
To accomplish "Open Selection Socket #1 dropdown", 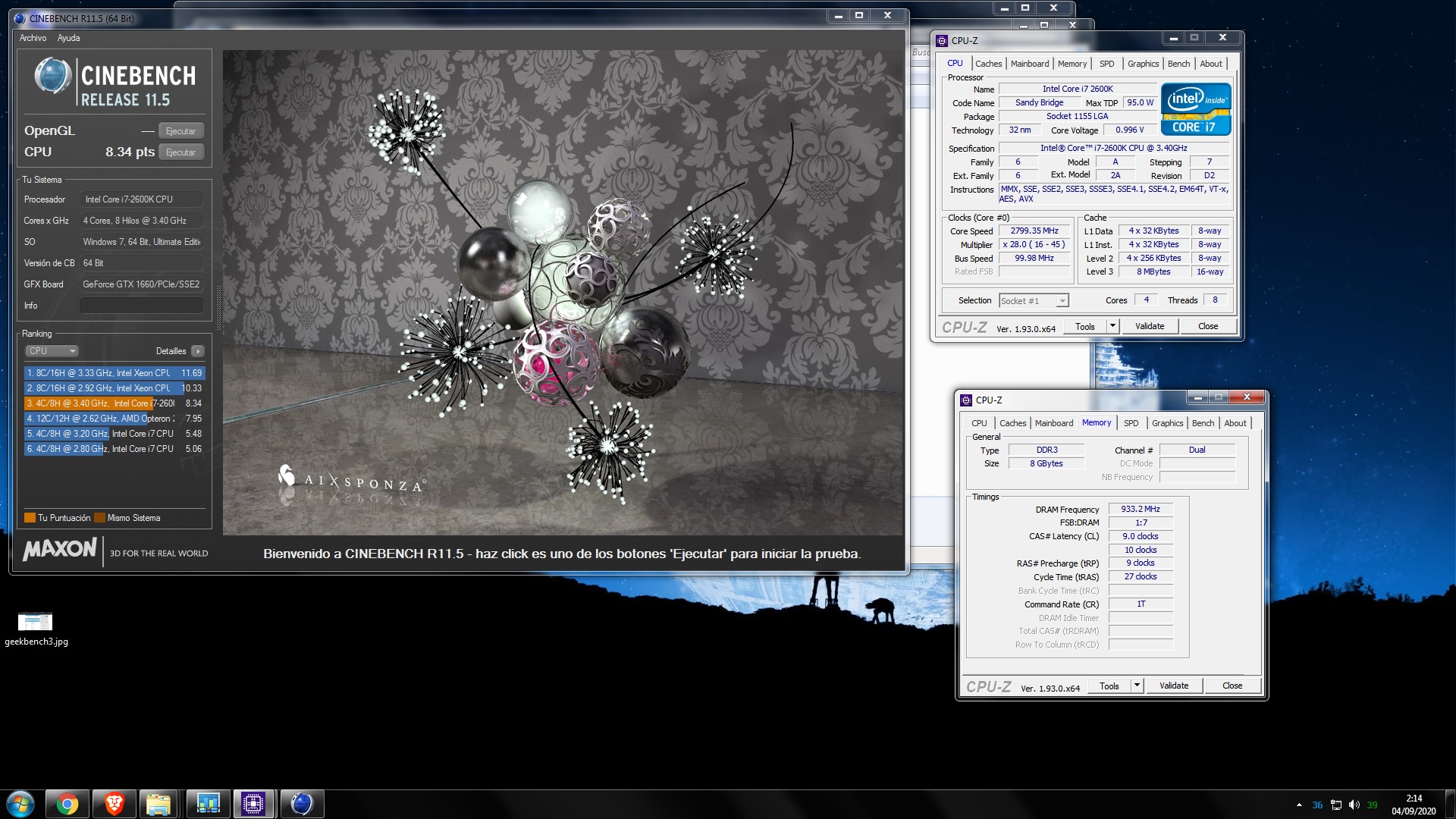I will click(1034, 301).
